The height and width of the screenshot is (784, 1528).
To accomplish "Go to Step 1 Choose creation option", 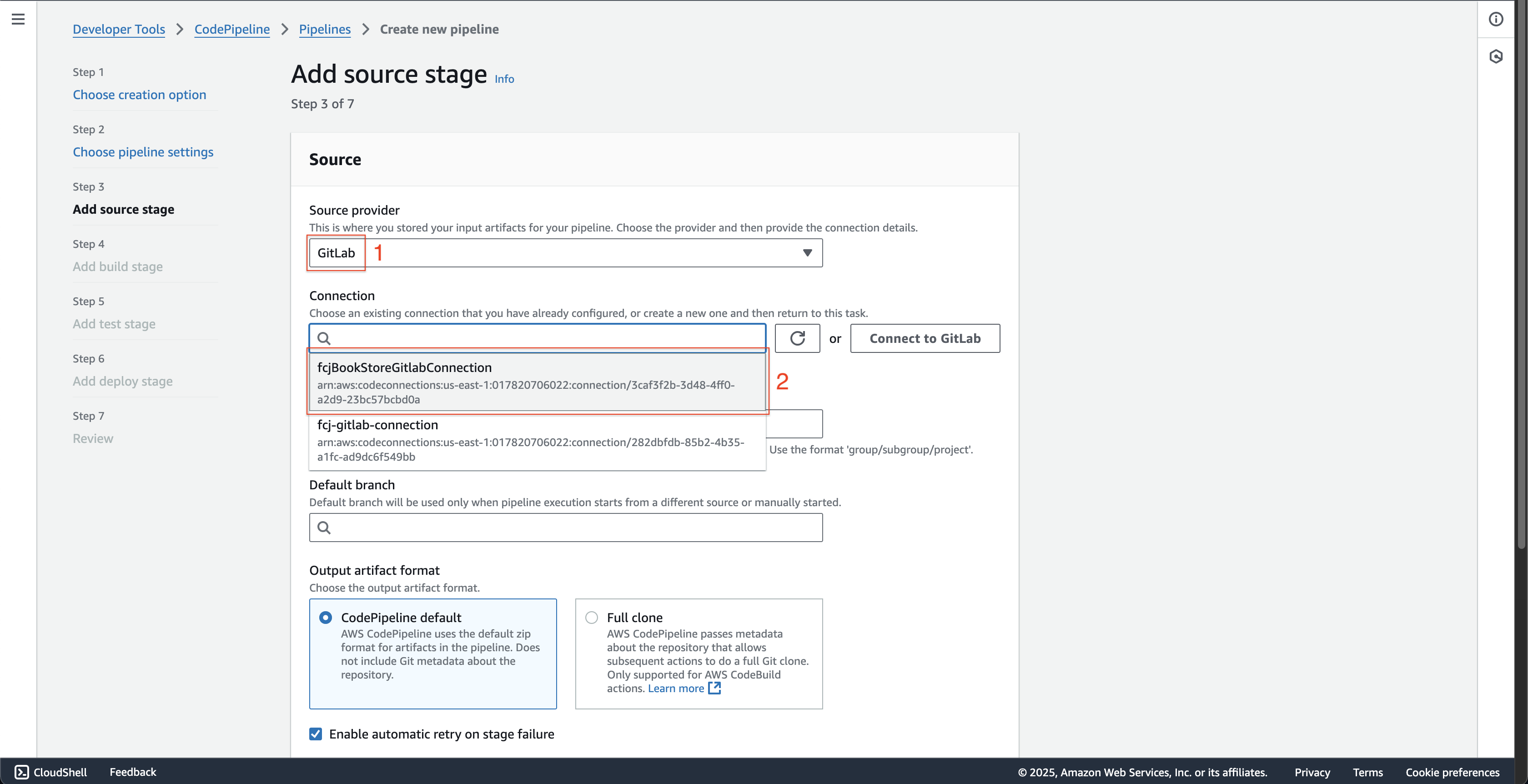I will (x=140, y=95).
